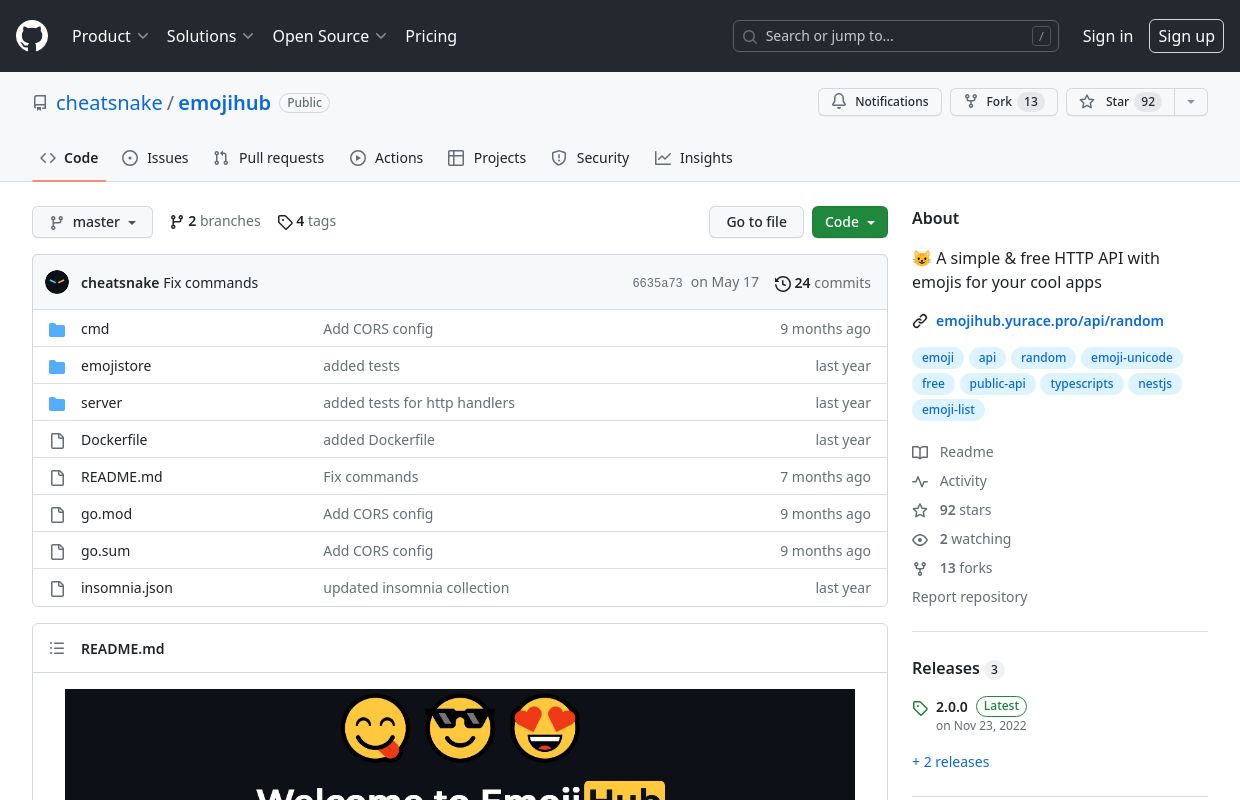Click the repository icon before cheatsnake
The image size is (1240, 800).
tap(40, 103)
